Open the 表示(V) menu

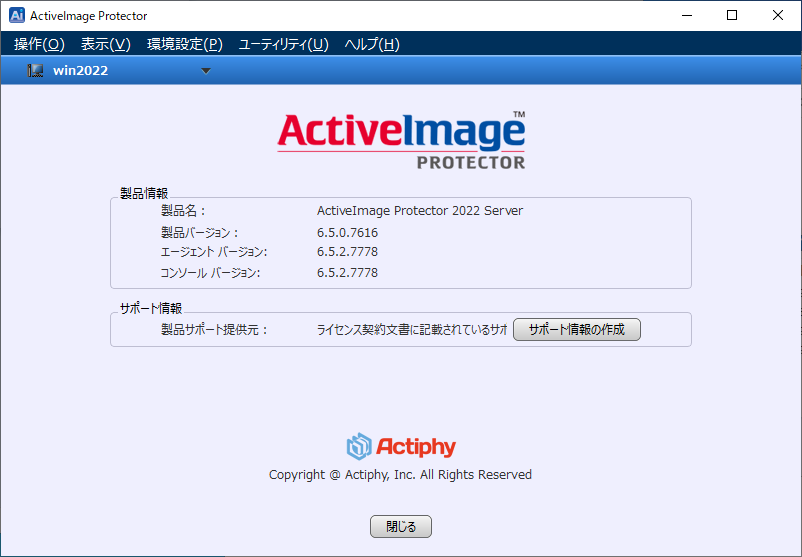pos(106,44)
